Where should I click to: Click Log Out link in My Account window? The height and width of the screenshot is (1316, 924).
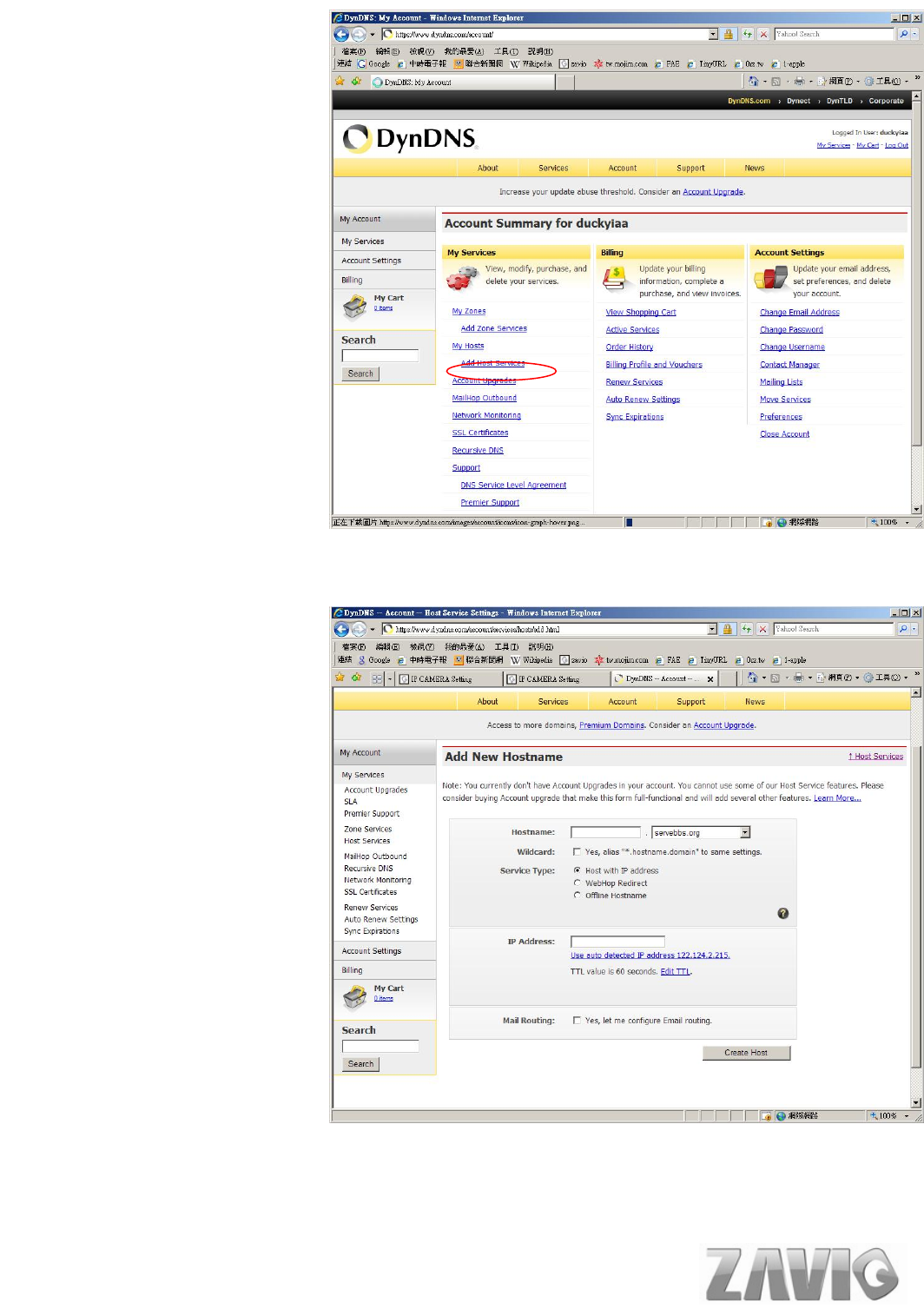click(896, 145)
